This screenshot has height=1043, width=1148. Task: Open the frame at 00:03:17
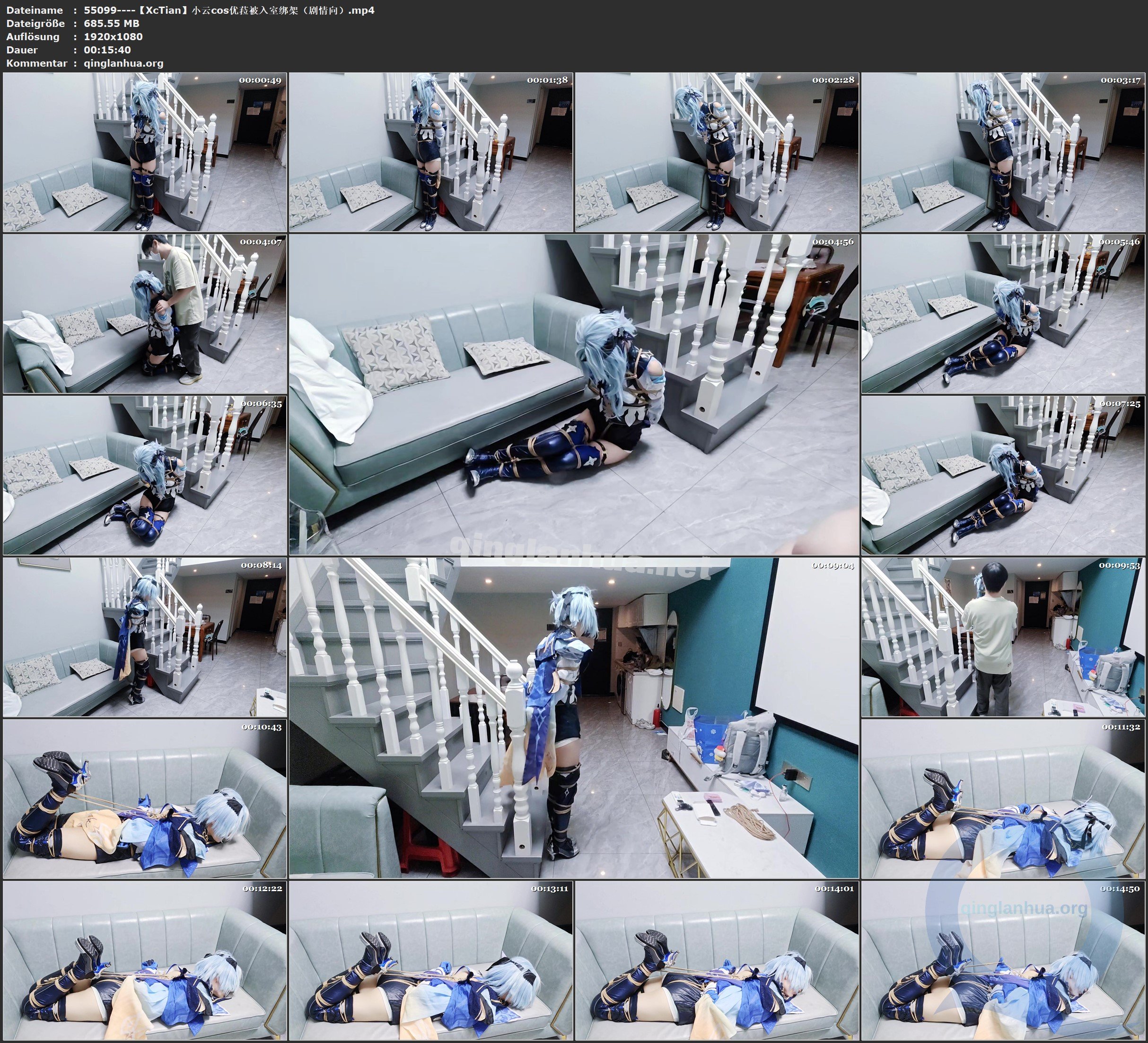[1003, 152]
